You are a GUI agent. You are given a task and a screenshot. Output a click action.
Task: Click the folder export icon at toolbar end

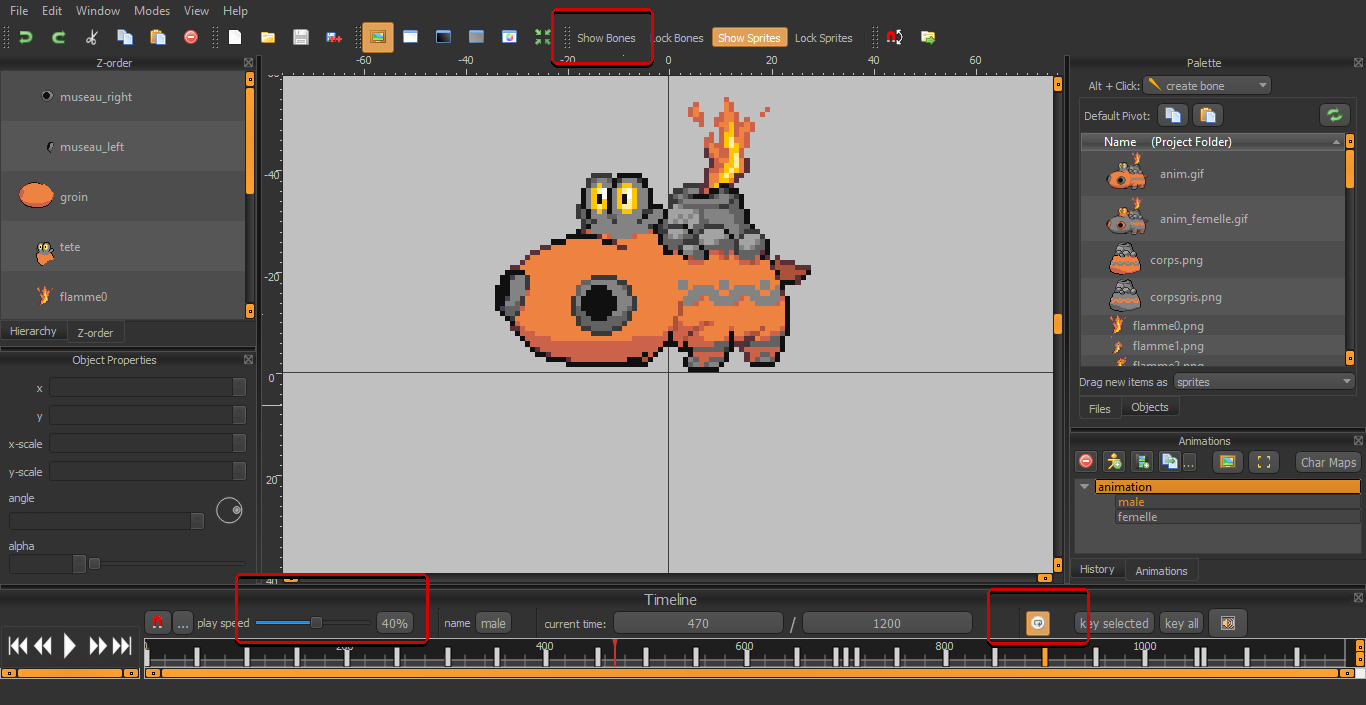point(928,37)
